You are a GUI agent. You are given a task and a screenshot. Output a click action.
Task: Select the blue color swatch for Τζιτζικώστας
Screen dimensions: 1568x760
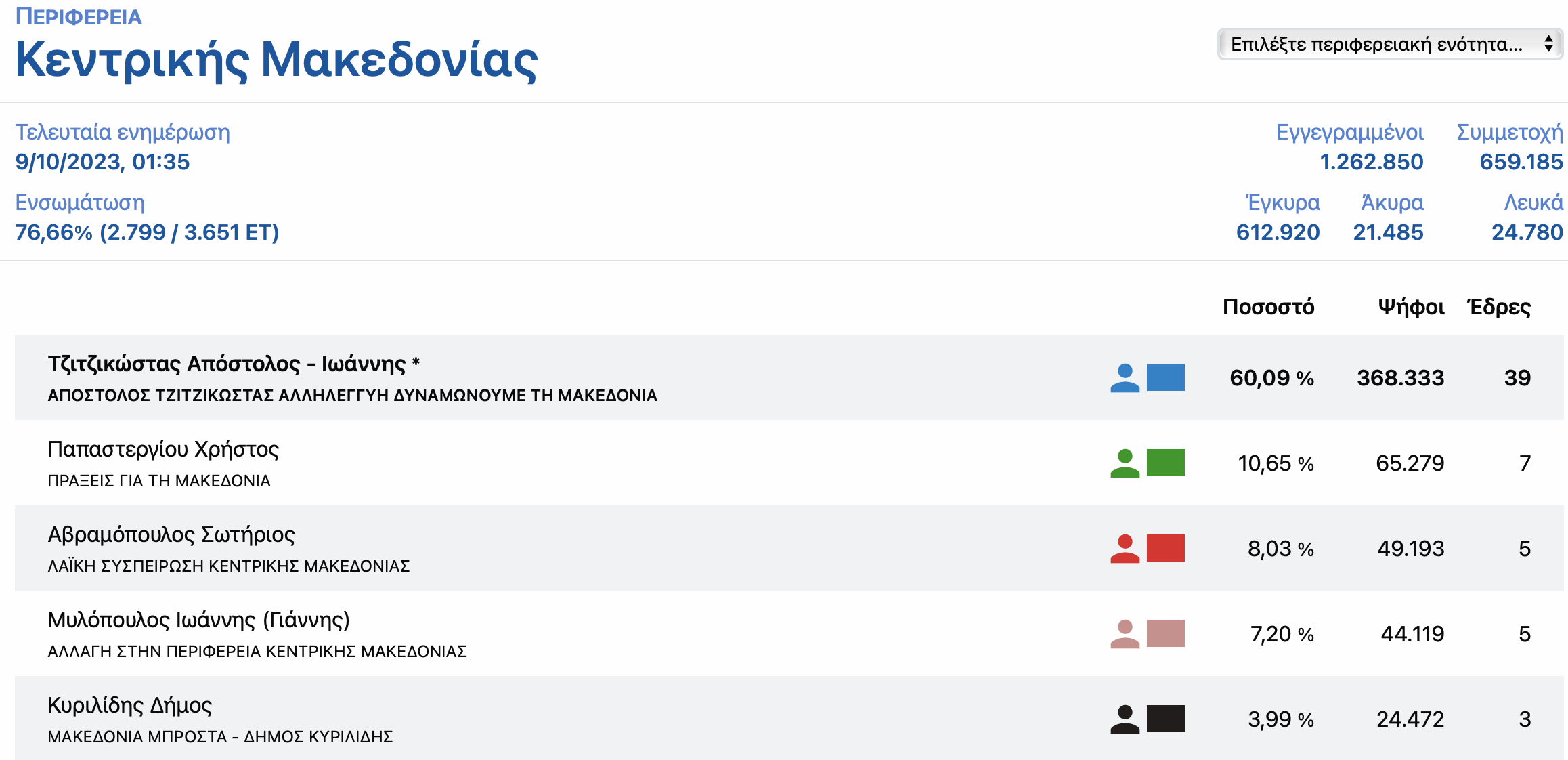click(1166, 377)
